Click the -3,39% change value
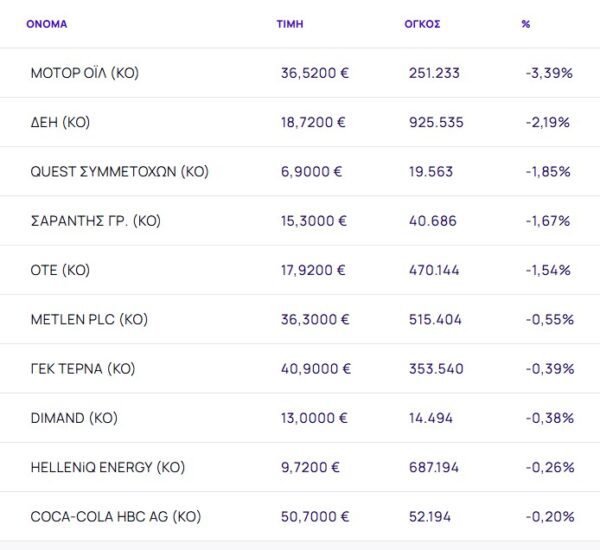Screen dimensions: 600x550 click(x=547, y=73)
